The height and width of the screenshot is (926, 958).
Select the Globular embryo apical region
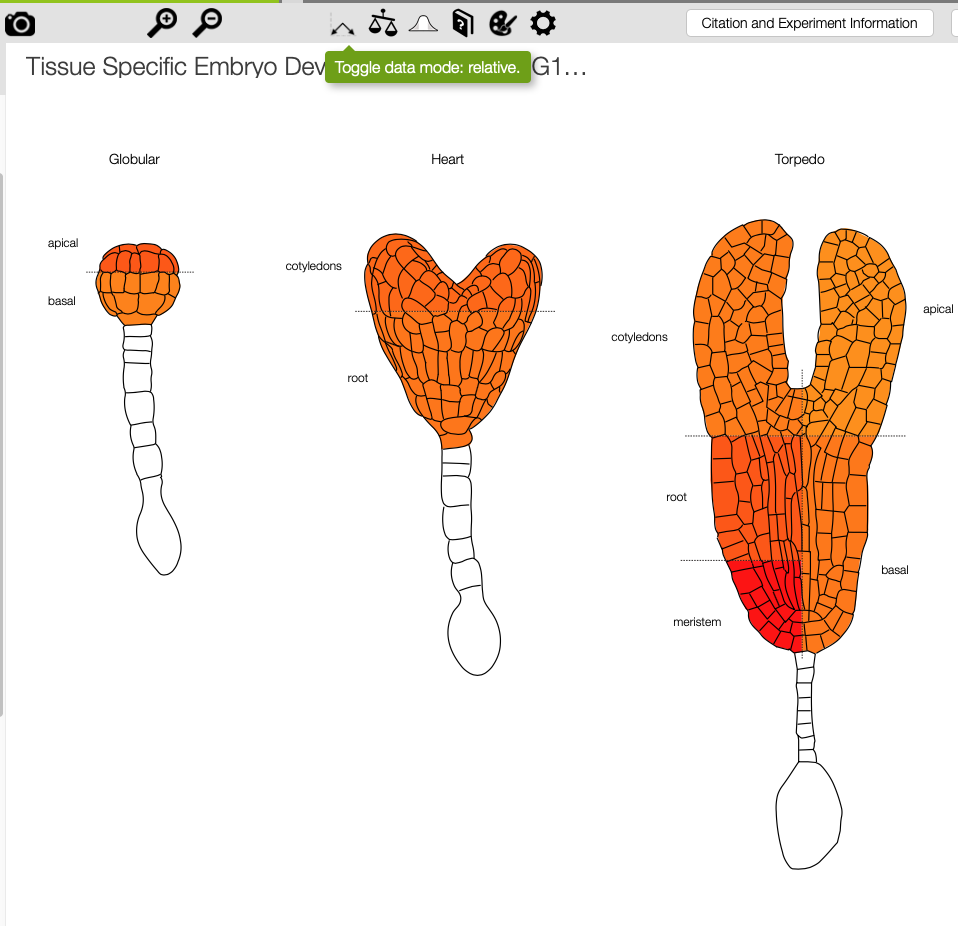tap(139, 258)
